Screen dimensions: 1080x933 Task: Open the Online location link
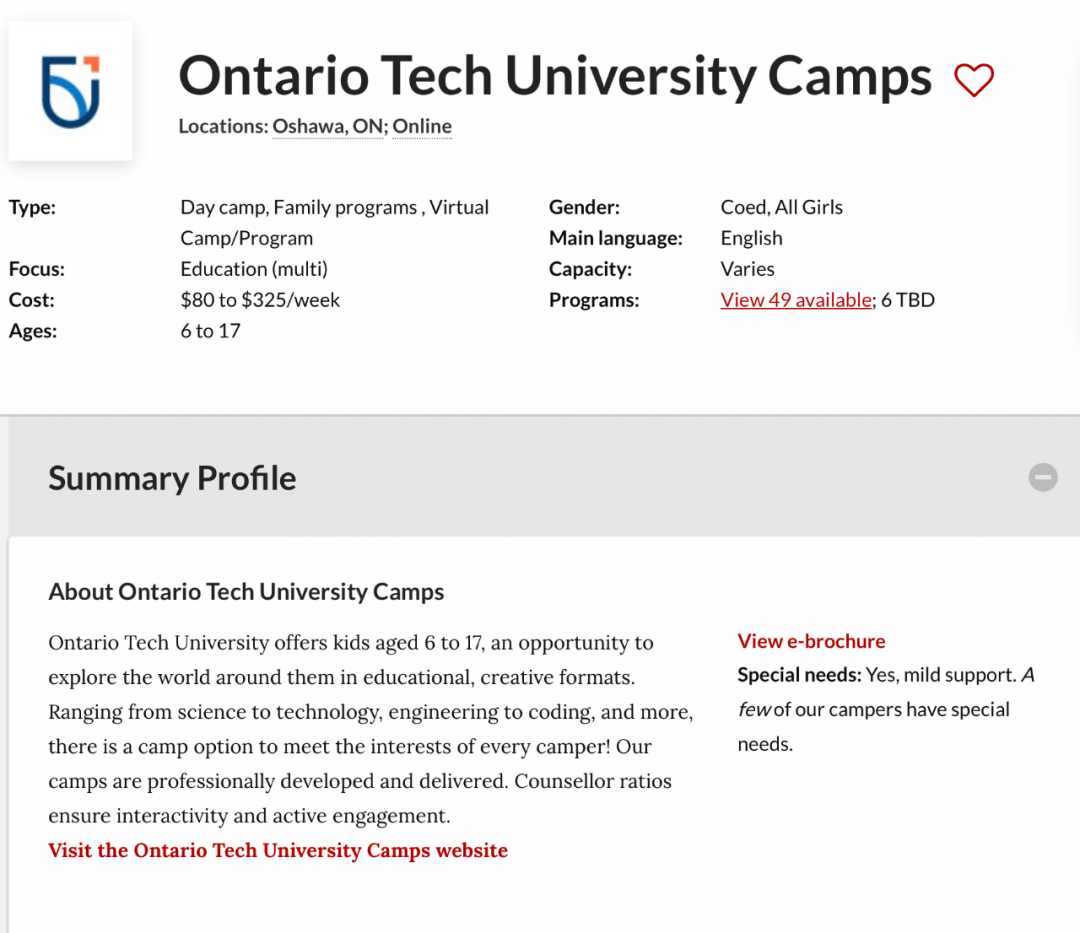pos(422,127)
